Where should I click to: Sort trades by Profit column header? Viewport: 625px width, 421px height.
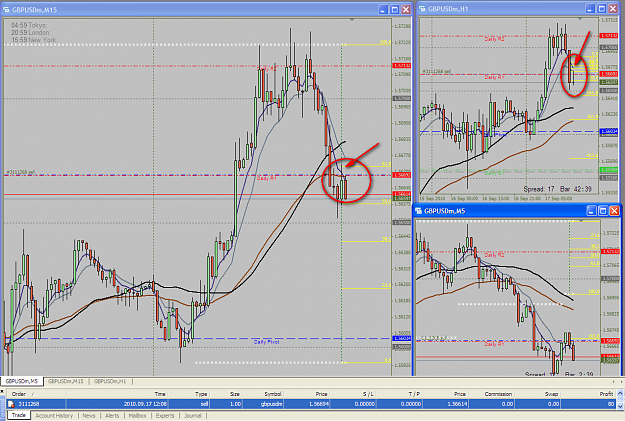click(x=589, y=394)
